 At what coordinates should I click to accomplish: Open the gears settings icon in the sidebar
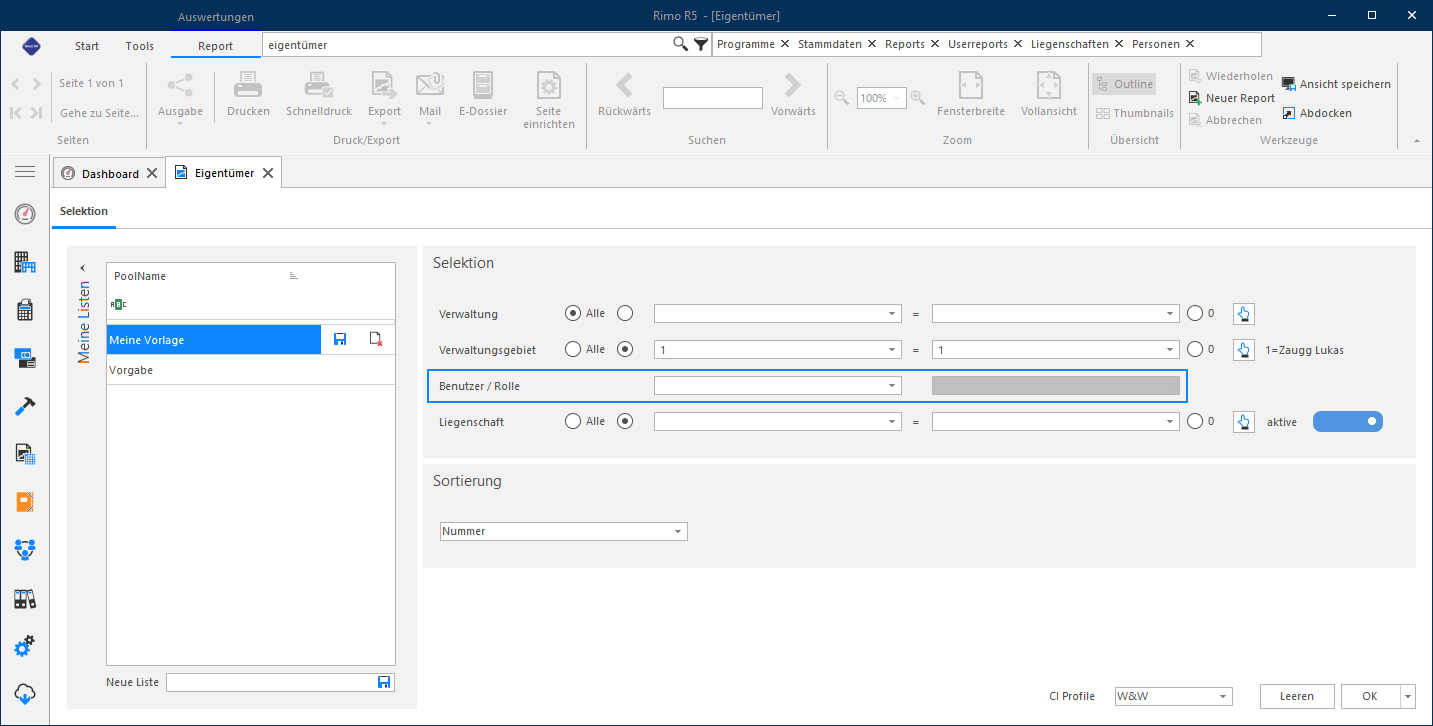point(25,646)
